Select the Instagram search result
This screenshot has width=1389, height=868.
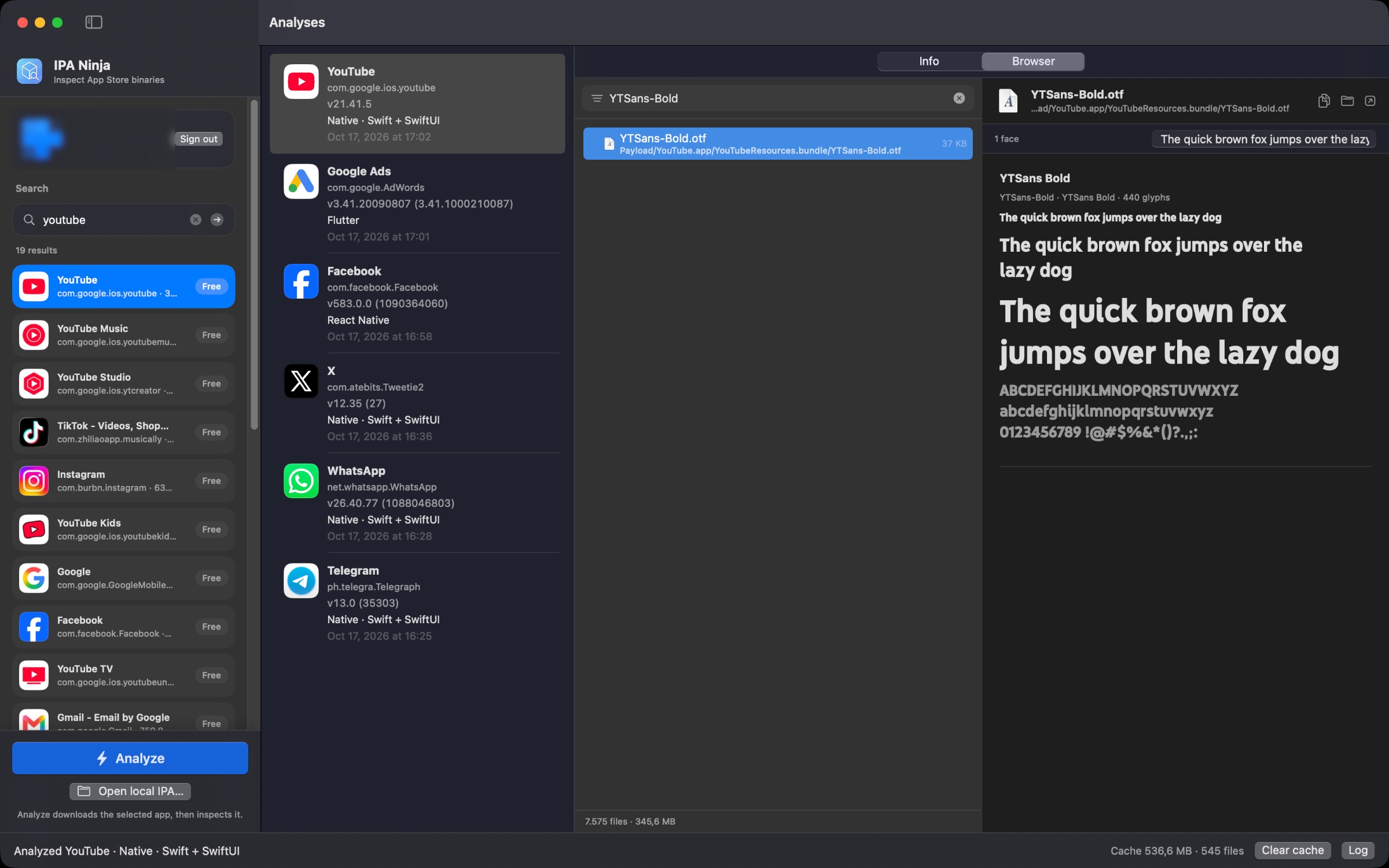click(x=123, y=481)
